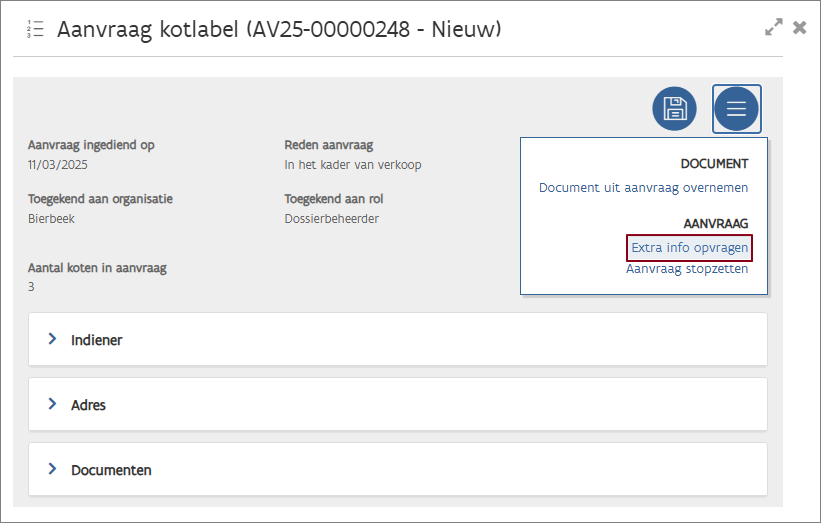
Task: Click the Indiener panel heading text
Action: coord(97,340)
